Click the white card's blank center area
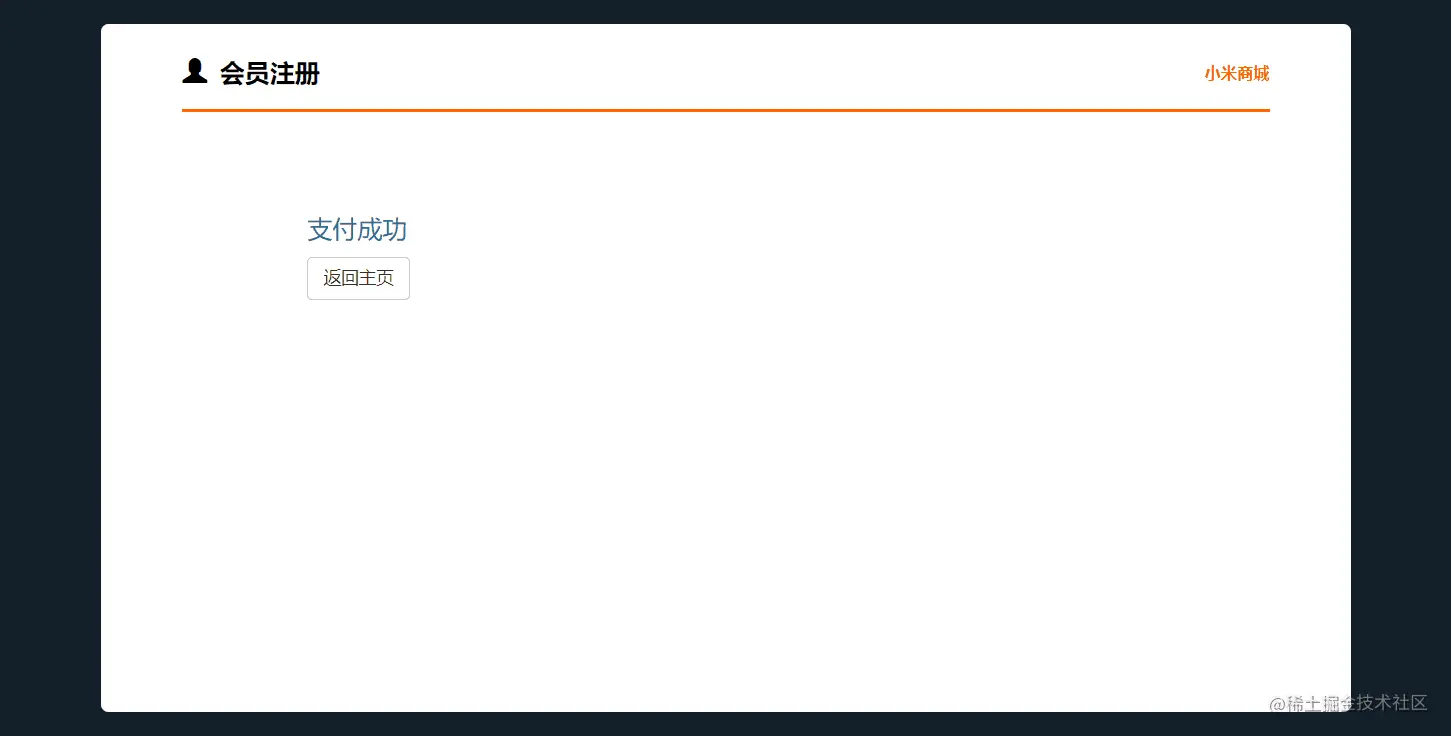The width and height of the screenshot is (1451, 736). [726, 450]
